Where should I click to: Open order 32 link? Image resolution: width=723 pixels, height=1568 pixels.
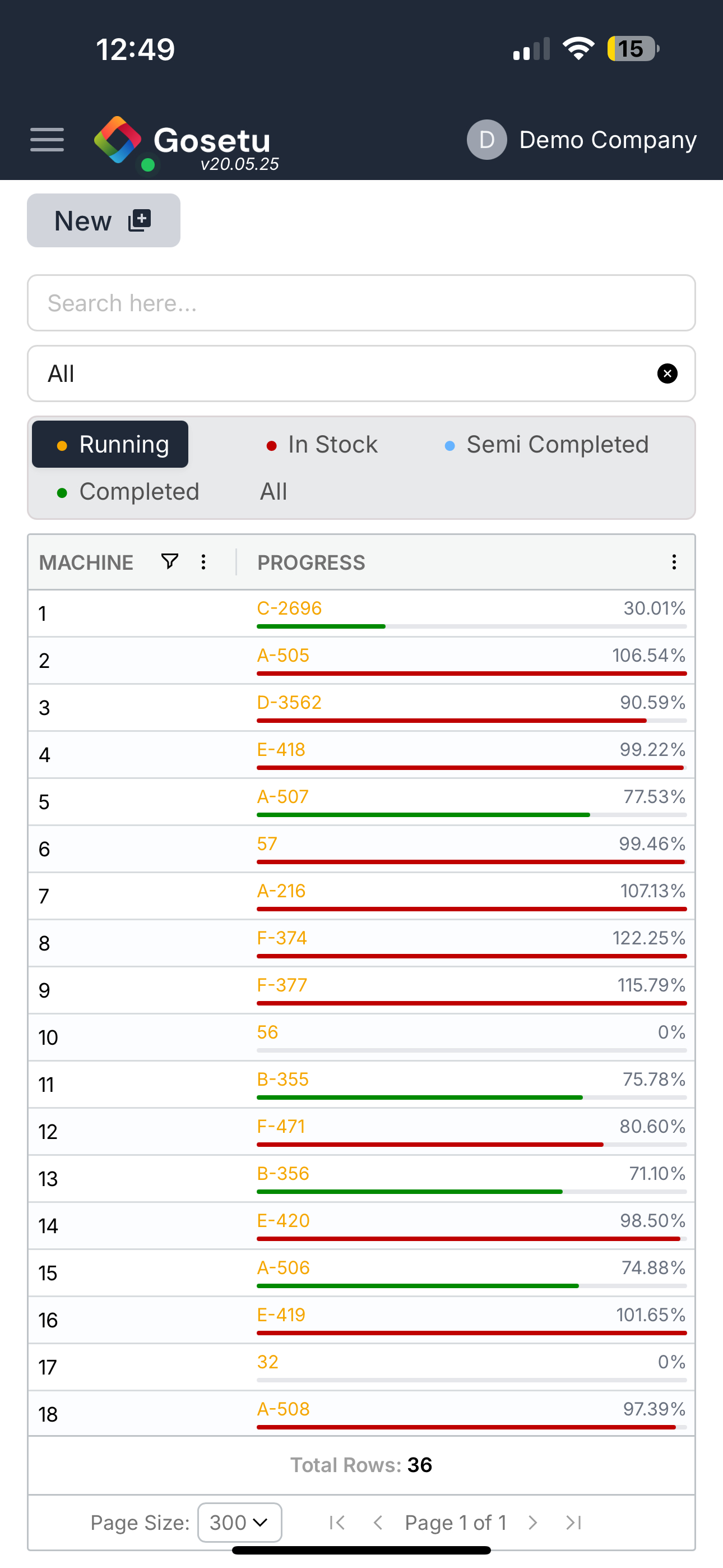coord(267,1362)
